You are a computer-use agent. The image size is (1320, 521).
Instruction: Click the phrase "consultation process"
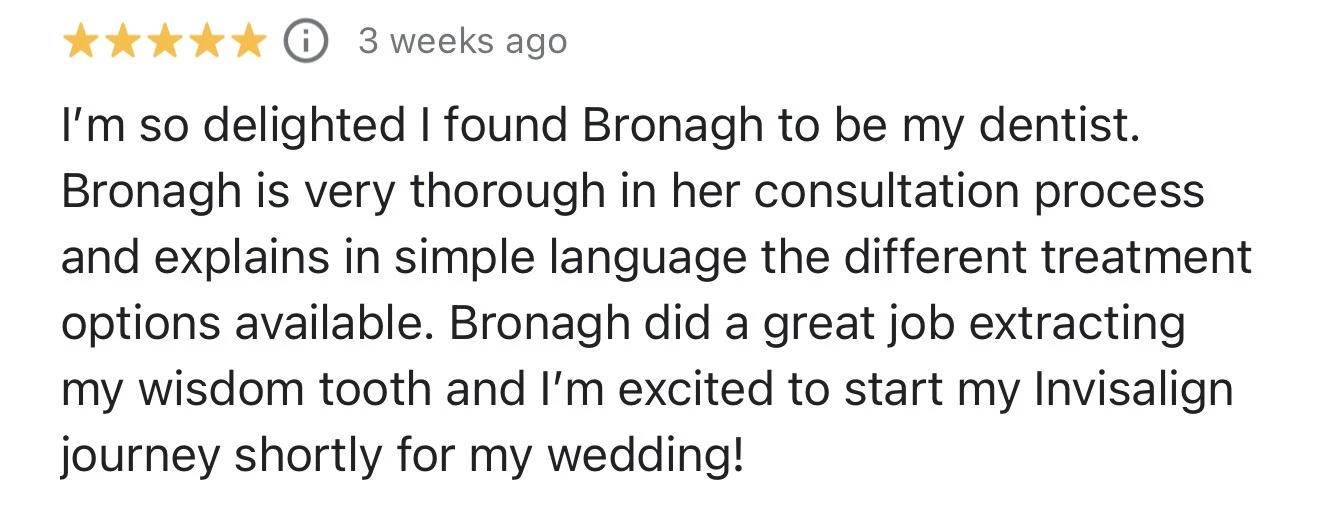979,192
